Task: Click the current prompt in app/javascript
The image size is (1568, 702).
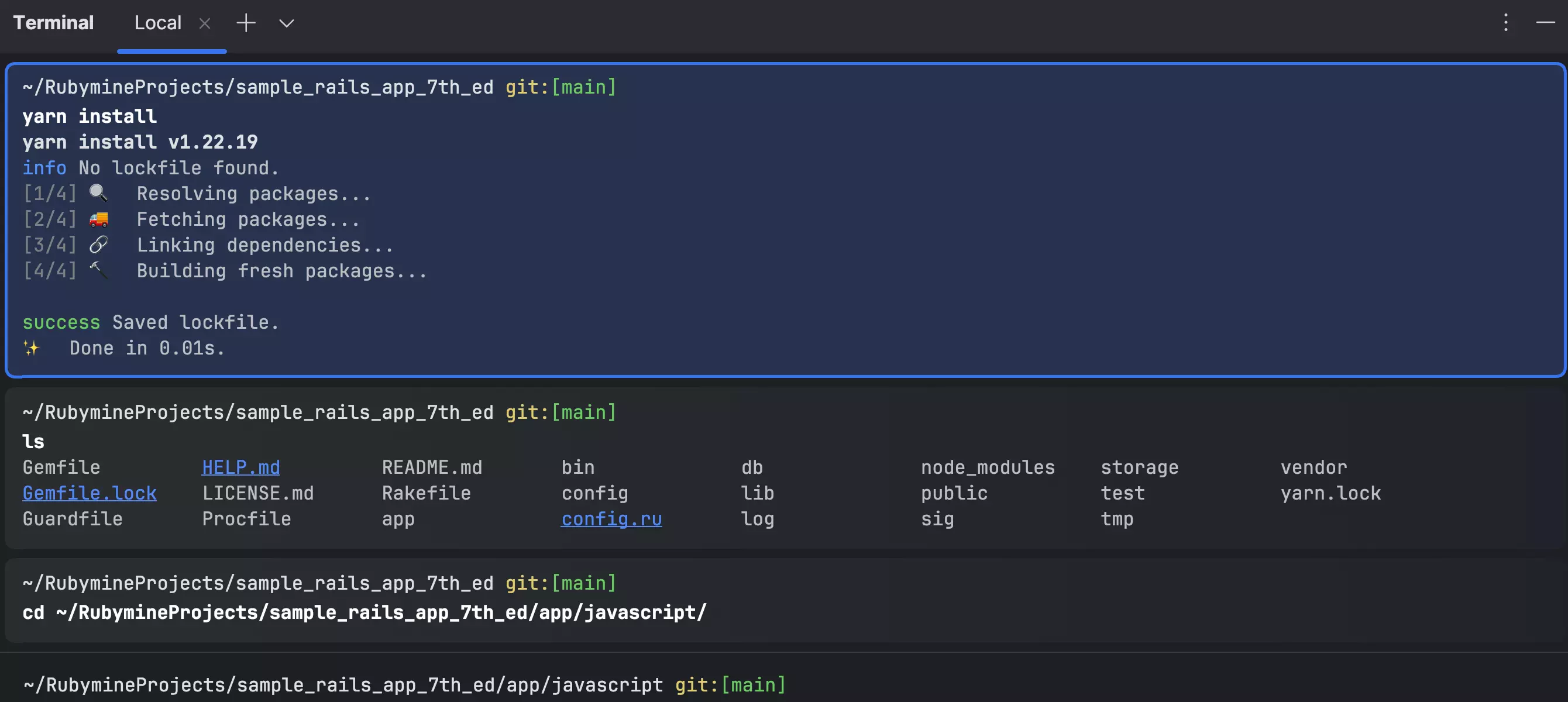Action: click(x=343, y=685)
